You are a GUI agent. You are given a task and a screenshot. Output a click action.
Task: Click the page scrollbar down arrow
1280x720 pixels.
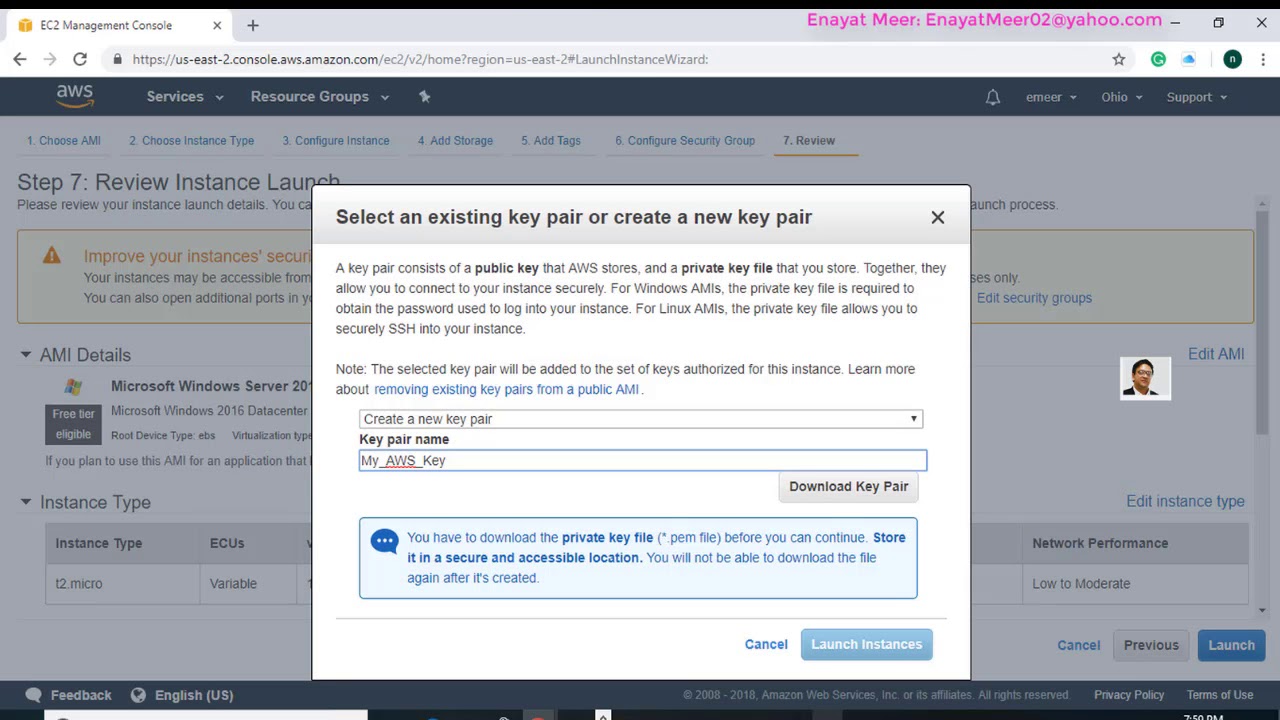coord(1263,609)
